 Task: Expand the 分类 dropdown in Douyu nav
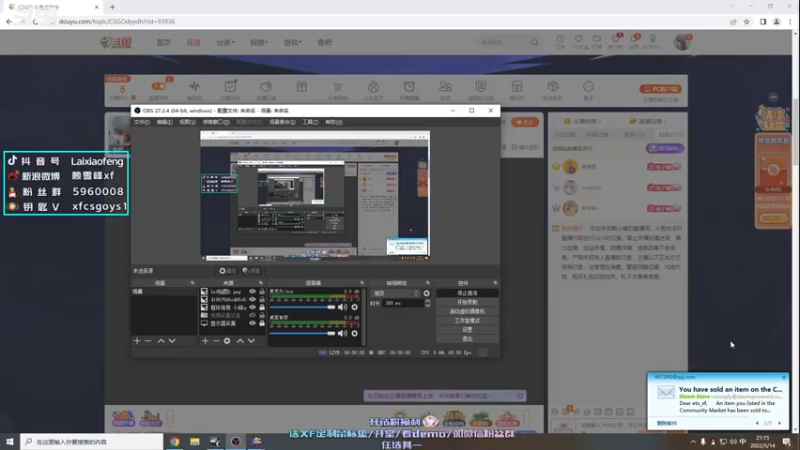[x=225, y=43]
